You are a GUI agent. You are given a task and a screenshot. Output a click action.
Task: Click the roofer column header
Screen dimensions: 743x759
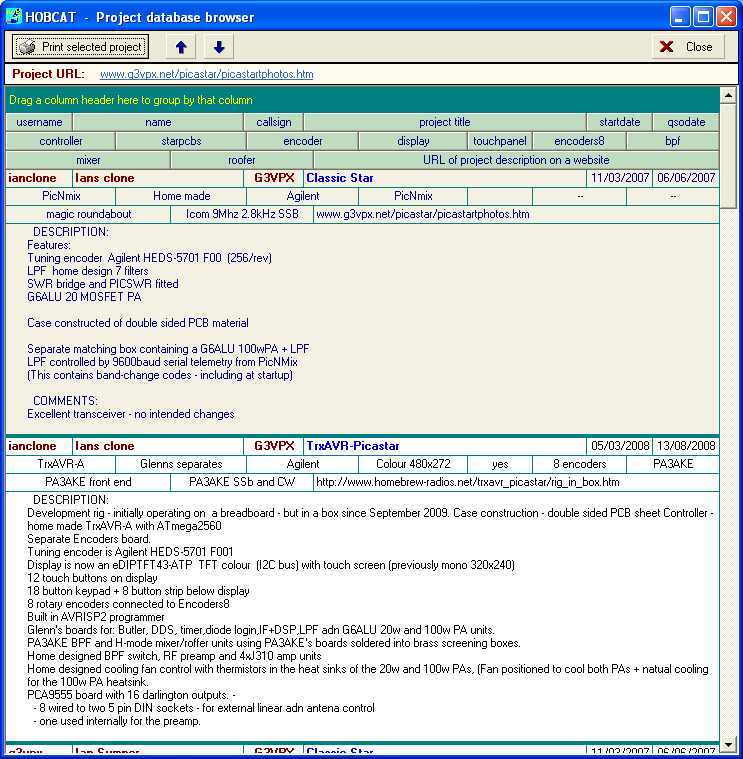coord(241,160)
